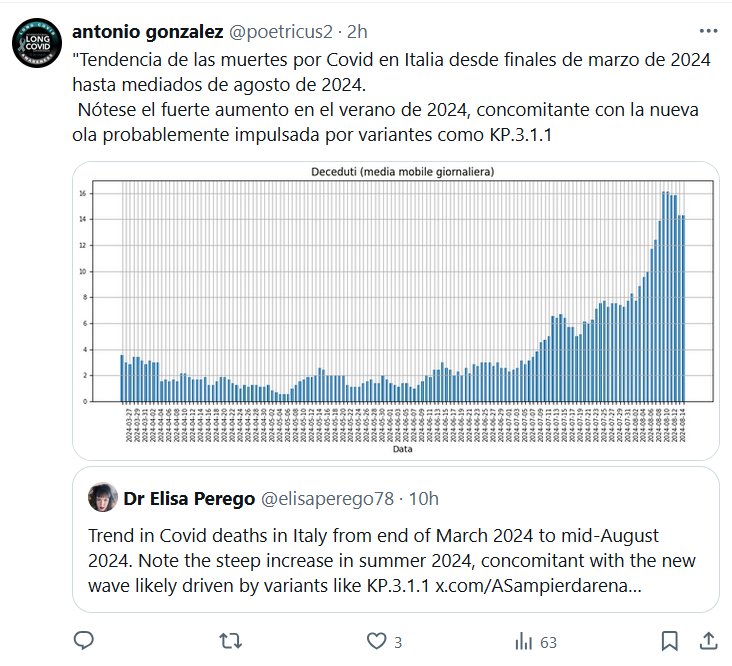This screenshot has height=666, width=732.
Task: Click the reply speech bubble icon
Action: coord(85,640)
